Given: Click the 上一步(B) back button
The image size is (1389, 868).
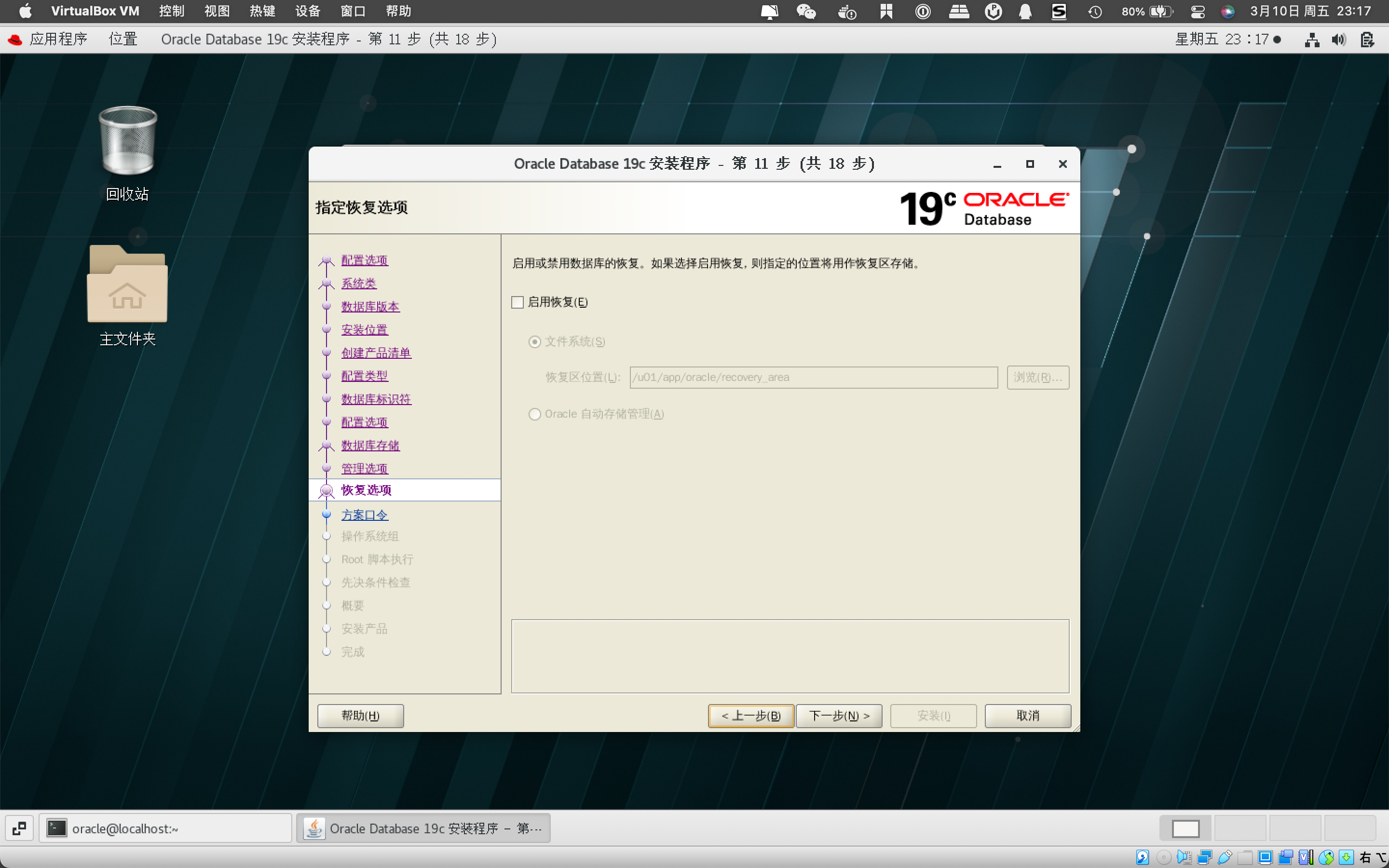Looking at the screenshot, I should tap(751, 715).
